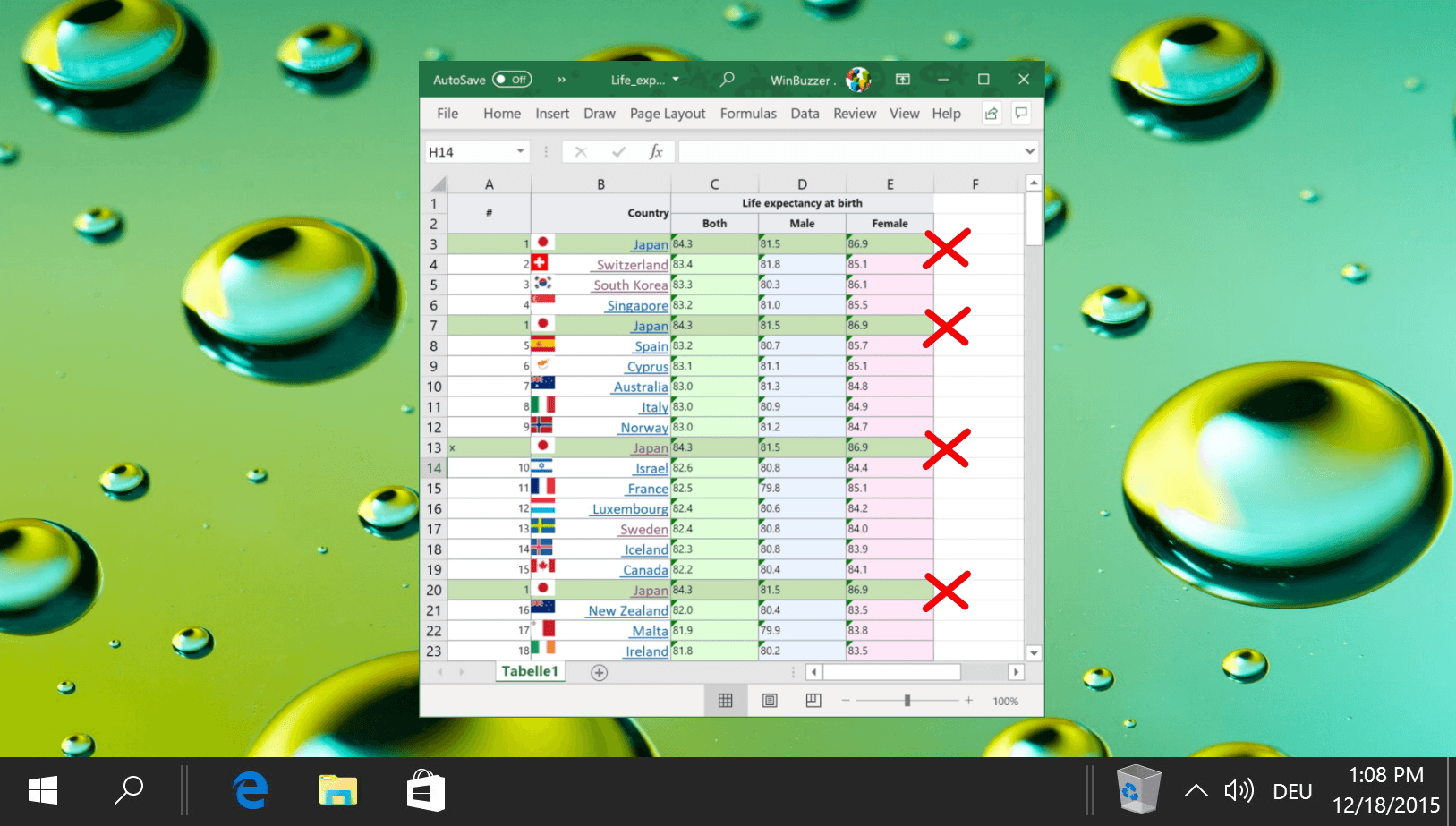Image resolution: width=1456 pixels, height=826 pixels.
Task: Open the Comments panel icon
Action: click(1021, 113)
